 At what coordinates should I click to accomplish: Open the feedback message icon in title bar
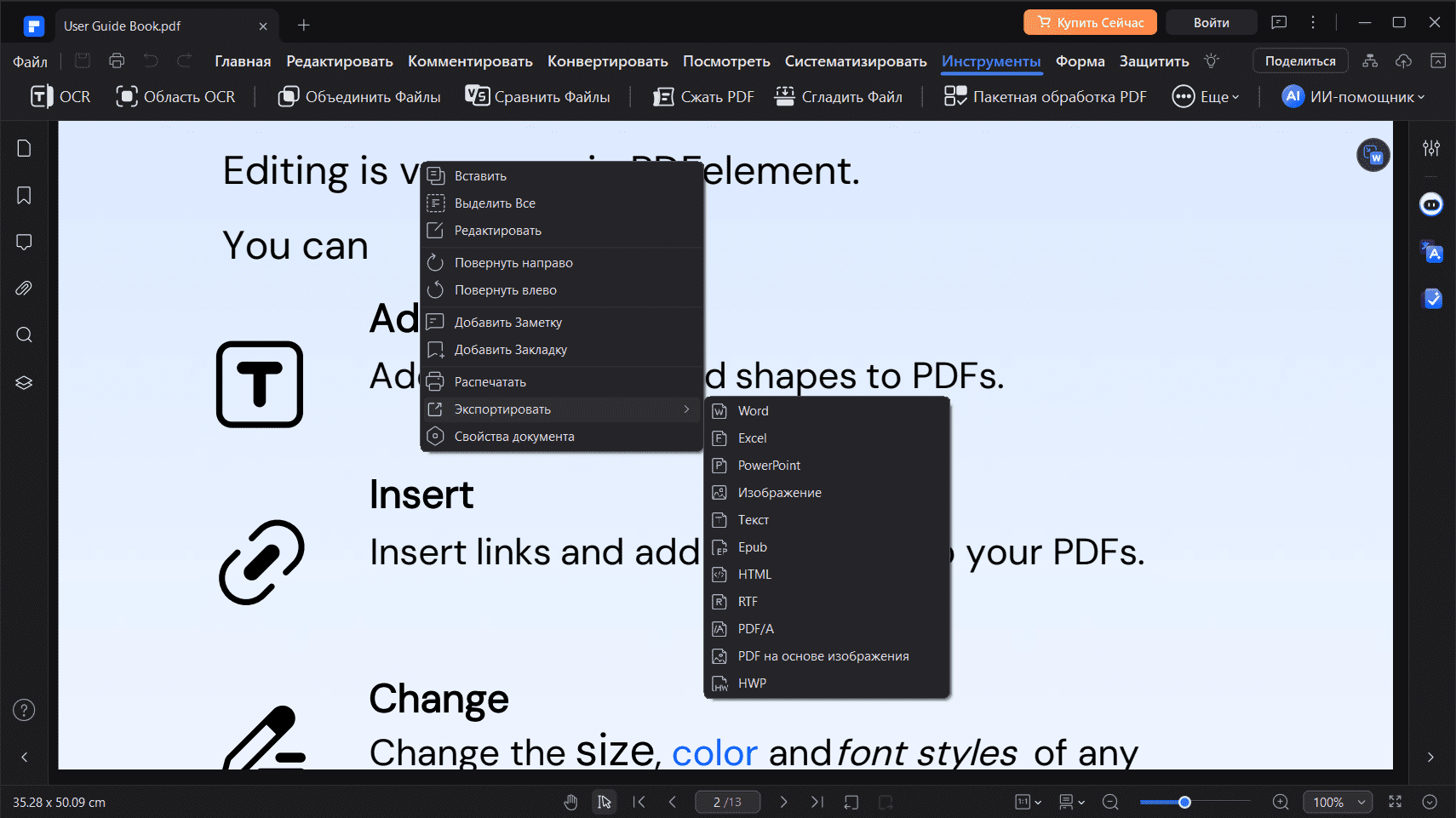(x=1279, y=23)
